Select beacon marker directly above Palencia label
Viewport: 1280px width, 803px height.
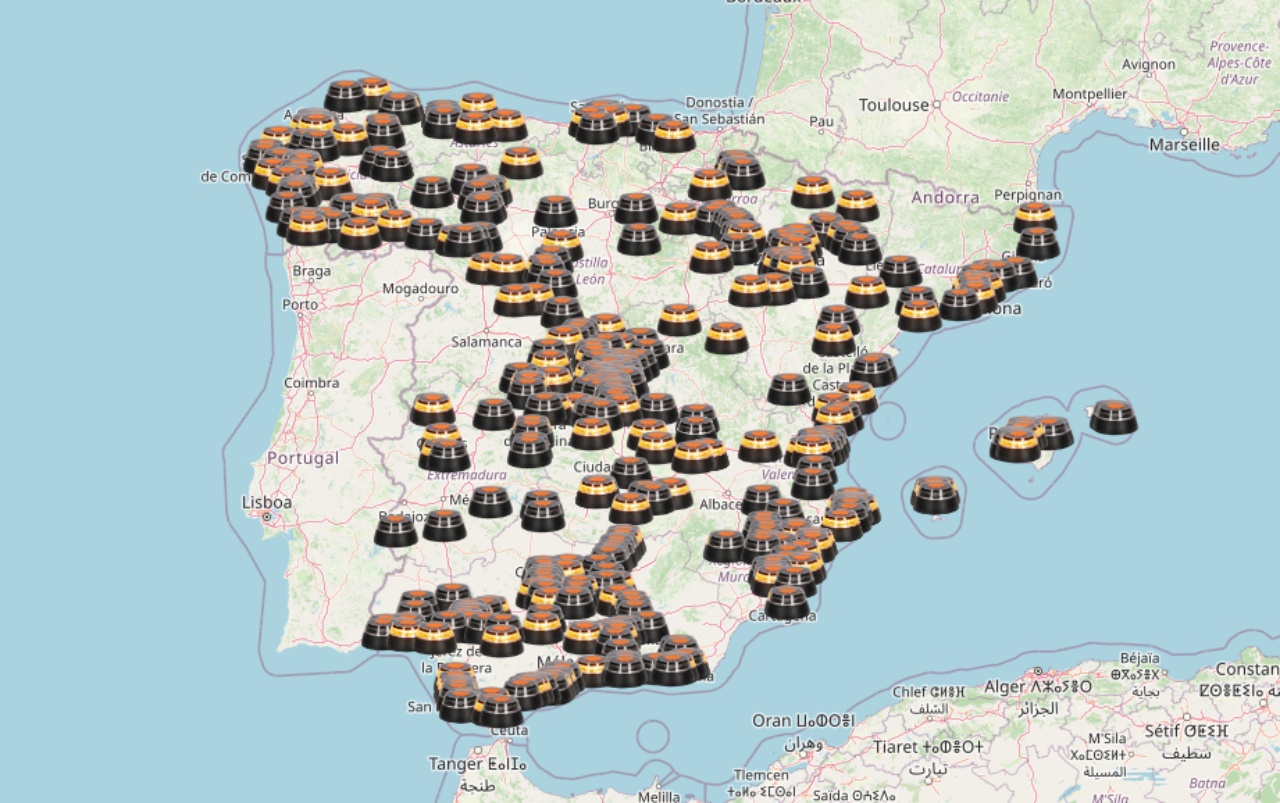[x=555, y=211]
